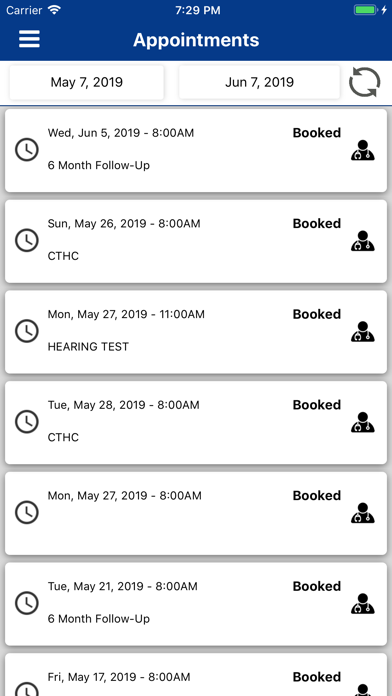The width and height of the screenshot is (392, 696).
Task: Tap Booked status on May 27 8:00AM appointment
Action: click(317, 495)
